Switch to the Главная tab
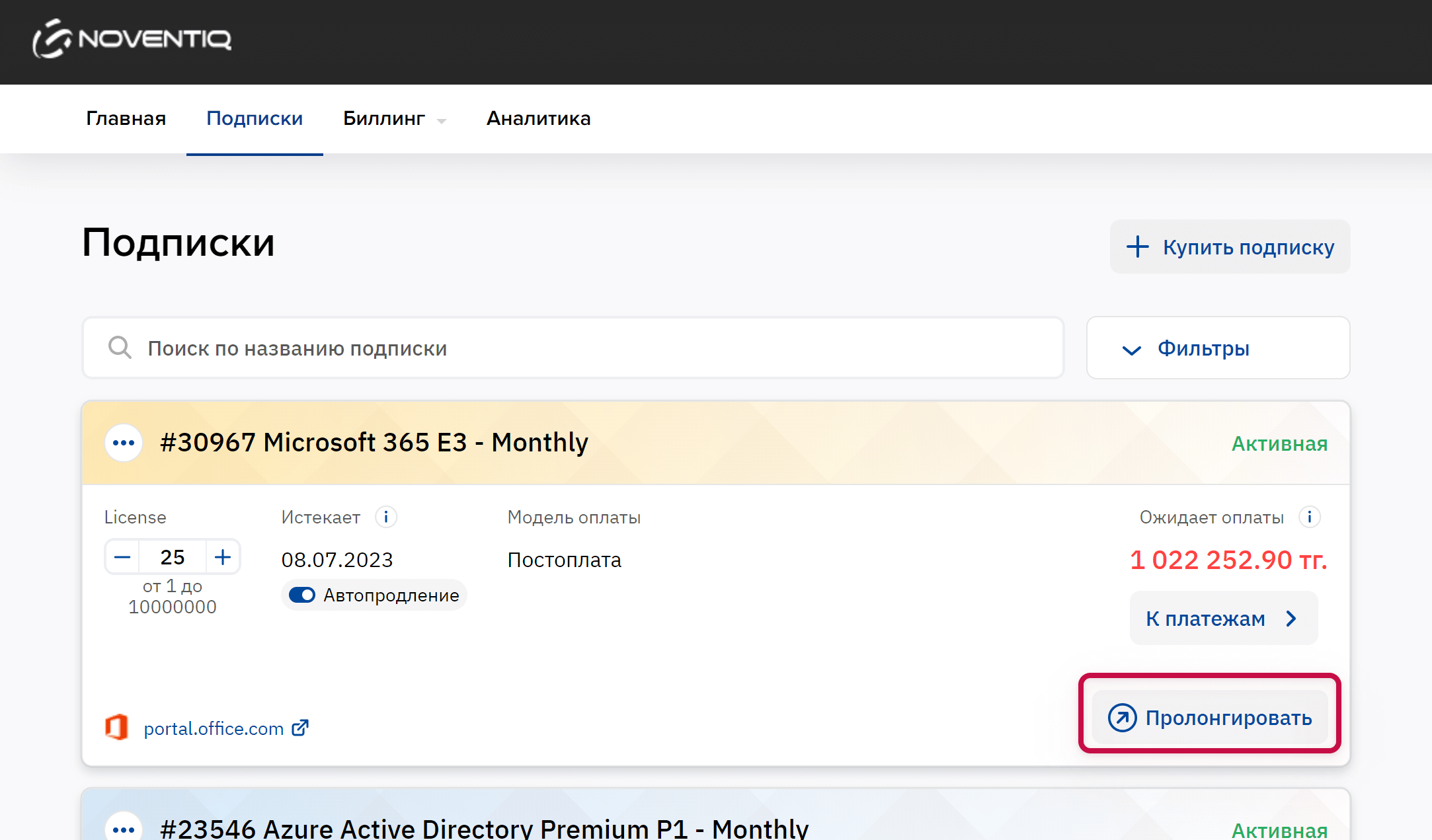1432x840 pixels. tap(126, 119)
